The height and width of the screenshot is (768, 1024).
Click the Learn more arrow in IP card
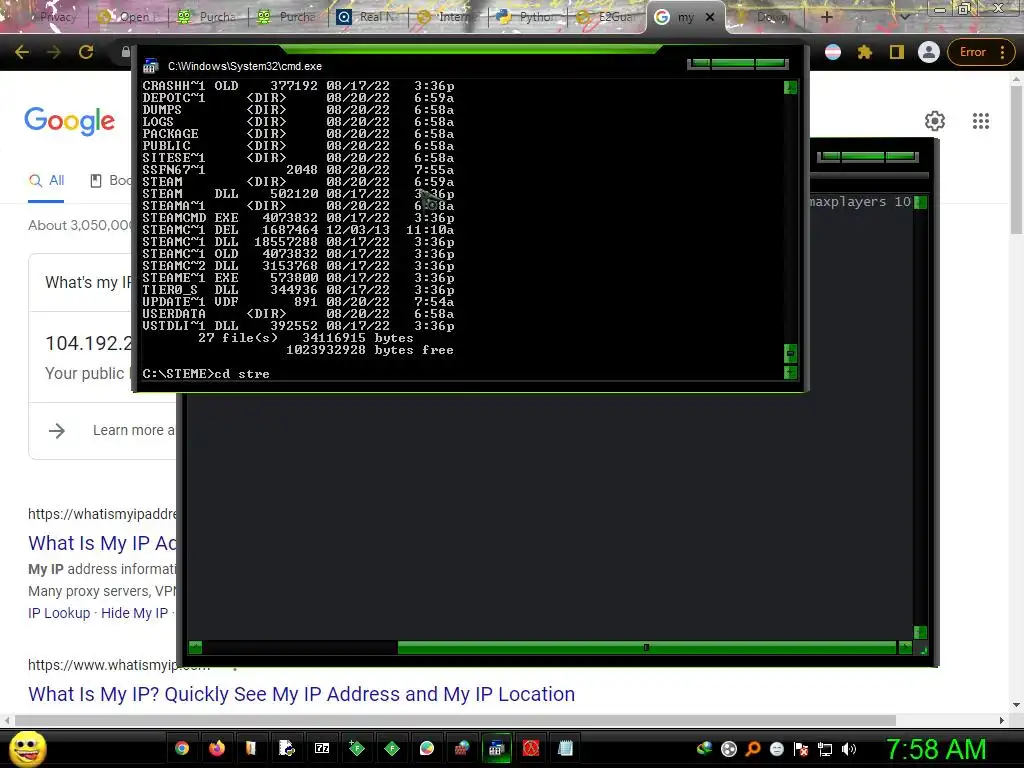pyautogui.click(x=57, y=430)
